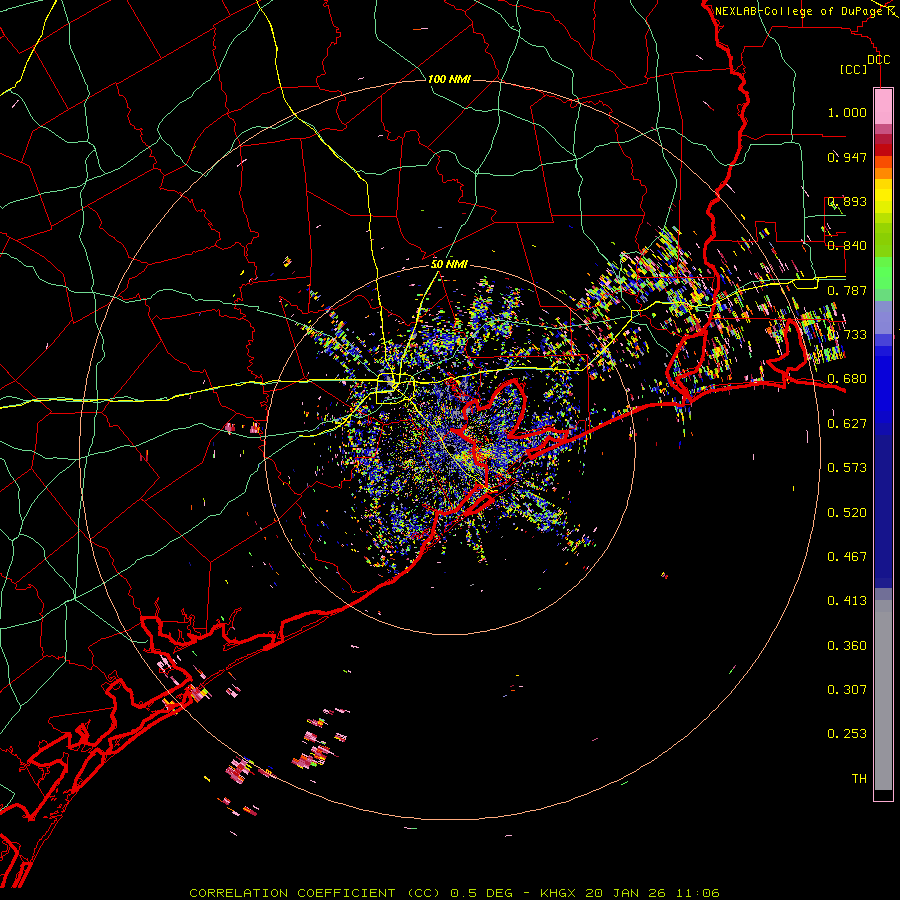Click the pink top segment of color bar

[883, 107]
